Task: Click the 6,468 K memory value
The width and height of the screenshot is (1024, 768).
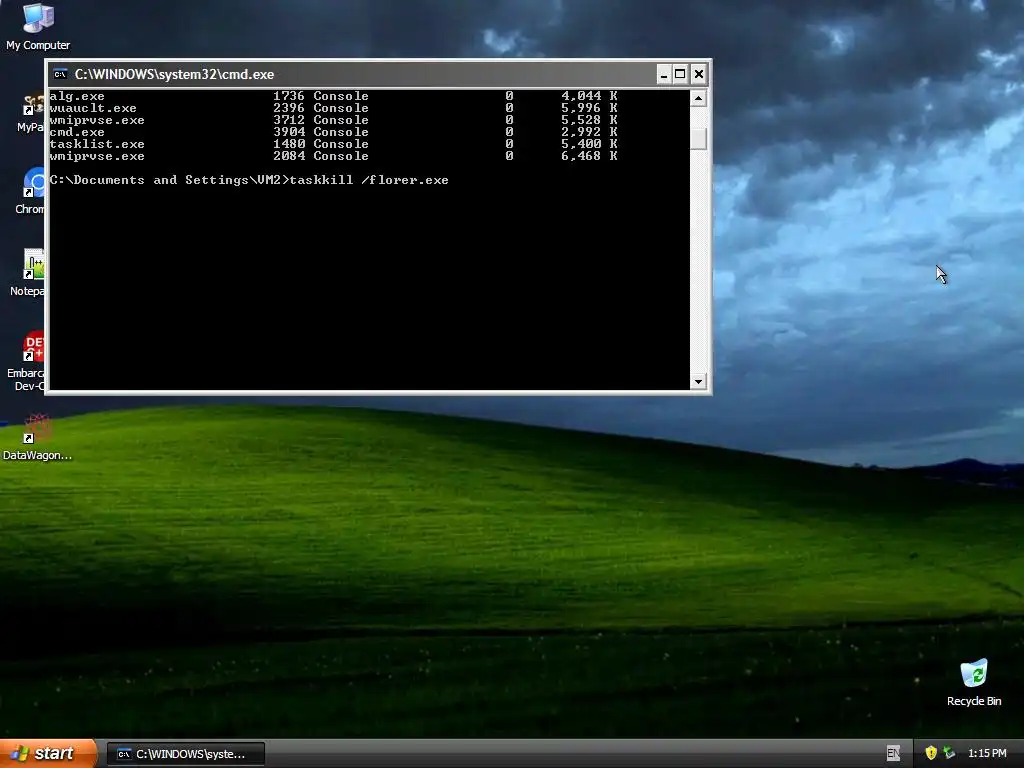Action: click(x=589, y=156)
